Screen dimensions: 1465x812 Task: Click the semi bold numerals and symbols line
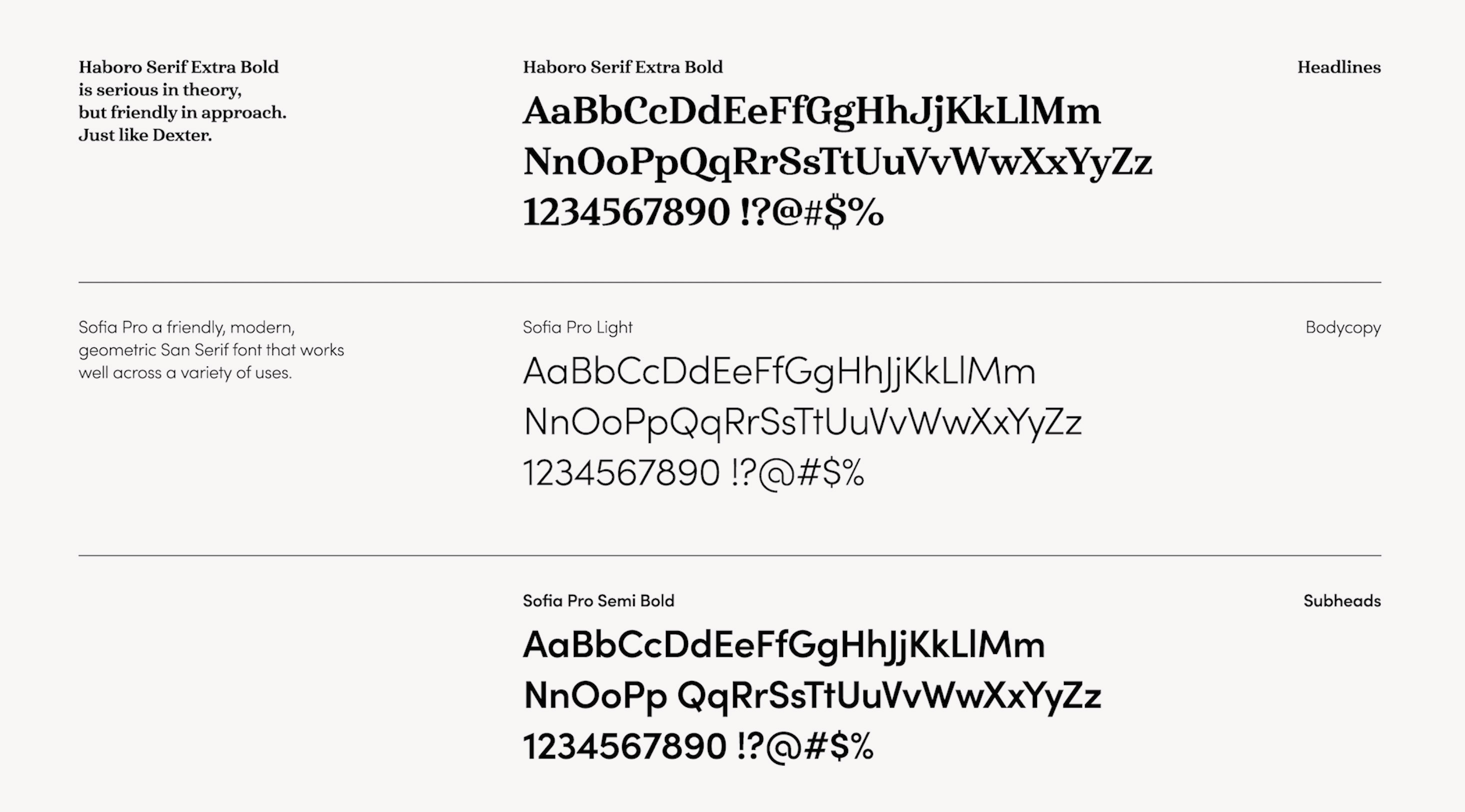click(x=698, y=746)
